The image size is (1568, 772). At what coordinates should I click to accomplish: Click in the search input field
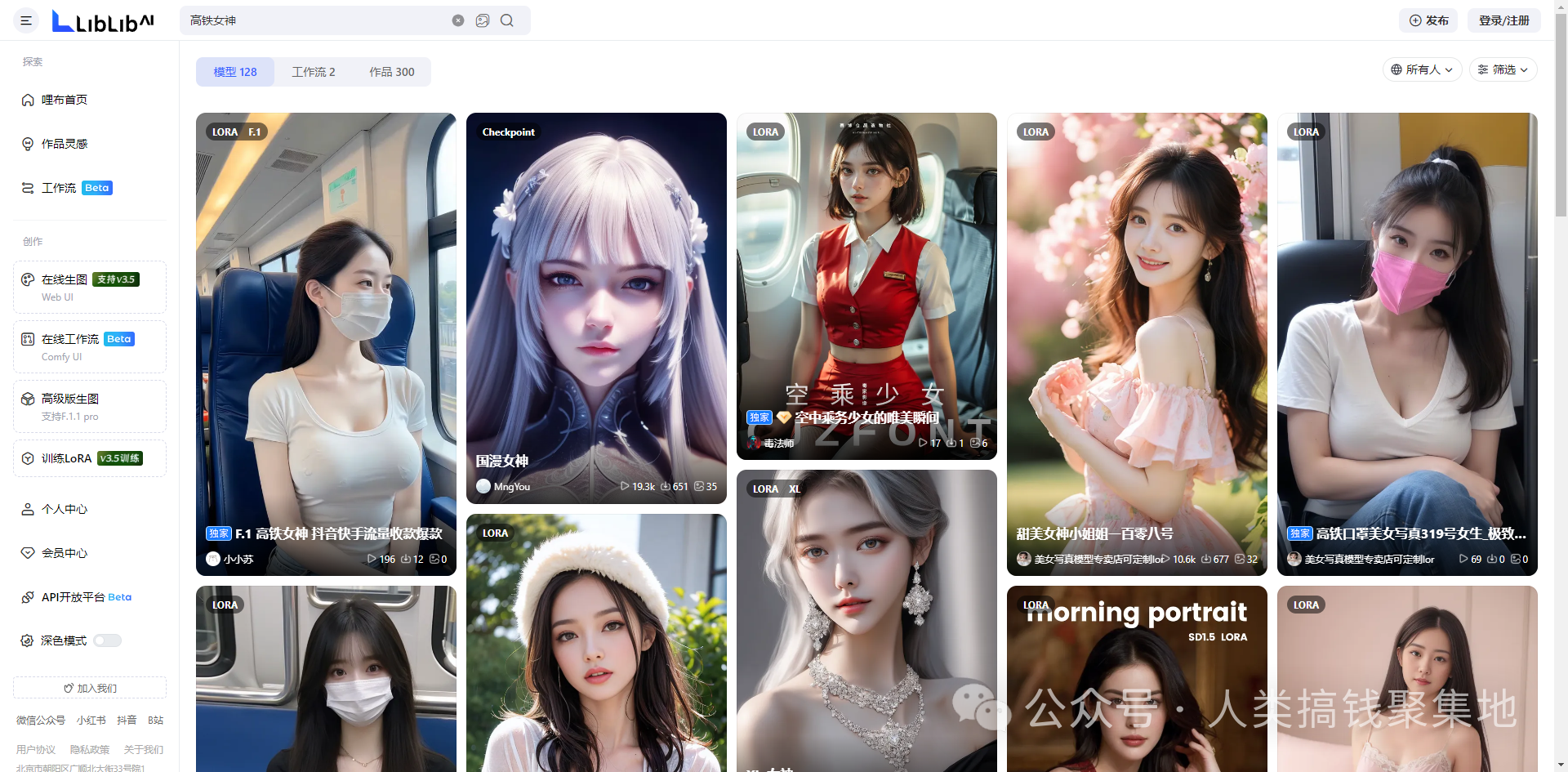tap(318, 20)
